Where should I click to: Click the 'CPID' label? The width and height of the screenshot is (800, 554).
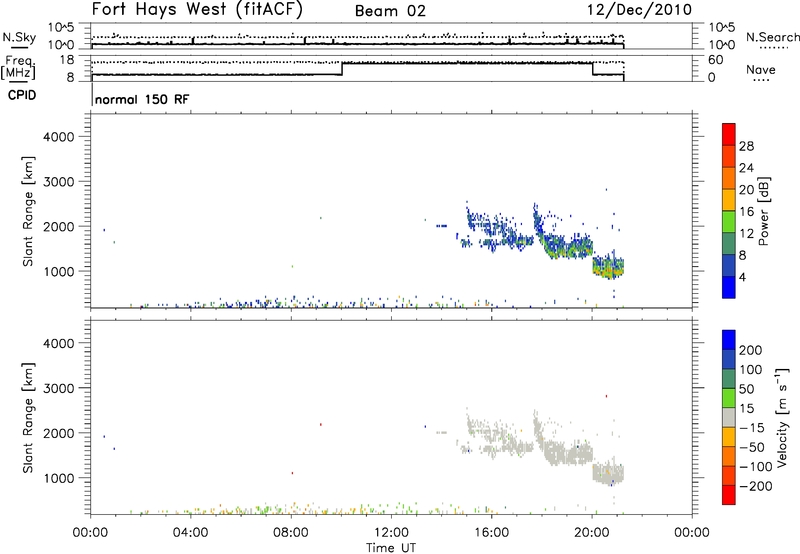tap(22, 95)
